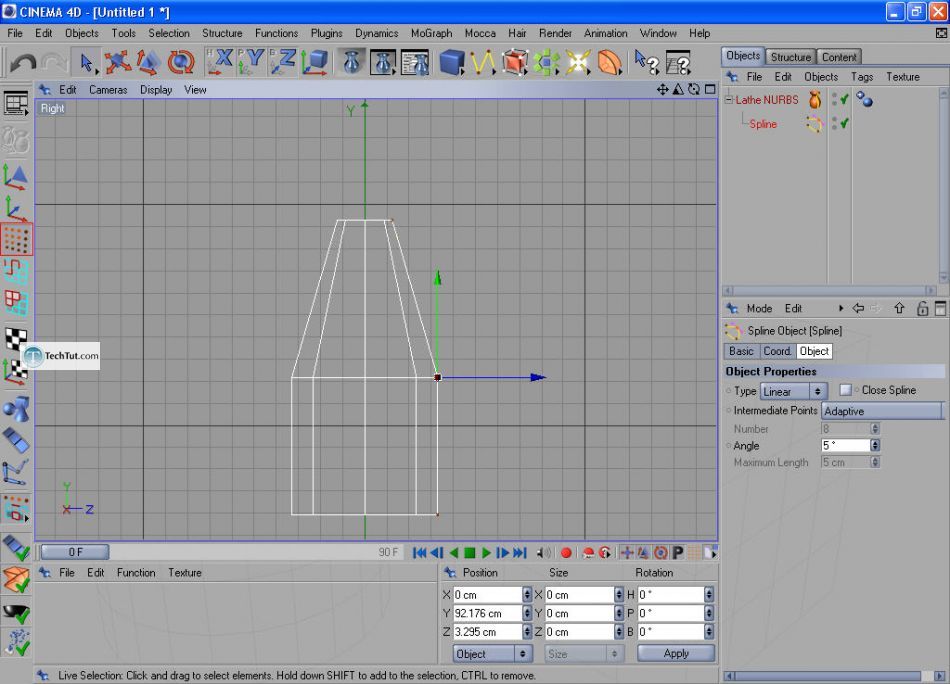Viewport: 950px width, 684px height.
Task: Switch to the Structure tab
Action: 790,57
